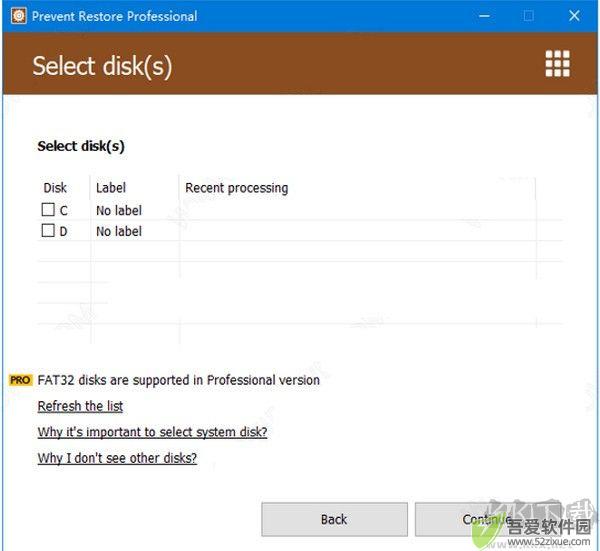Select the 'No label' cell for disk D
The width and height of the screenshot is (600, 551).
point(119,231)
